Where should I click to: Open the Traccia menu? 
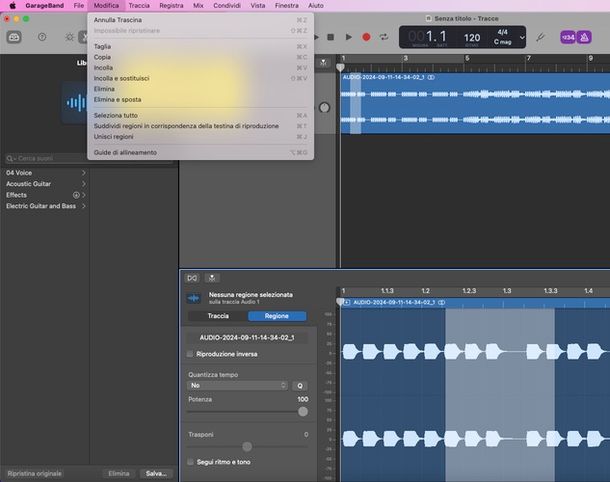[139, 5]
